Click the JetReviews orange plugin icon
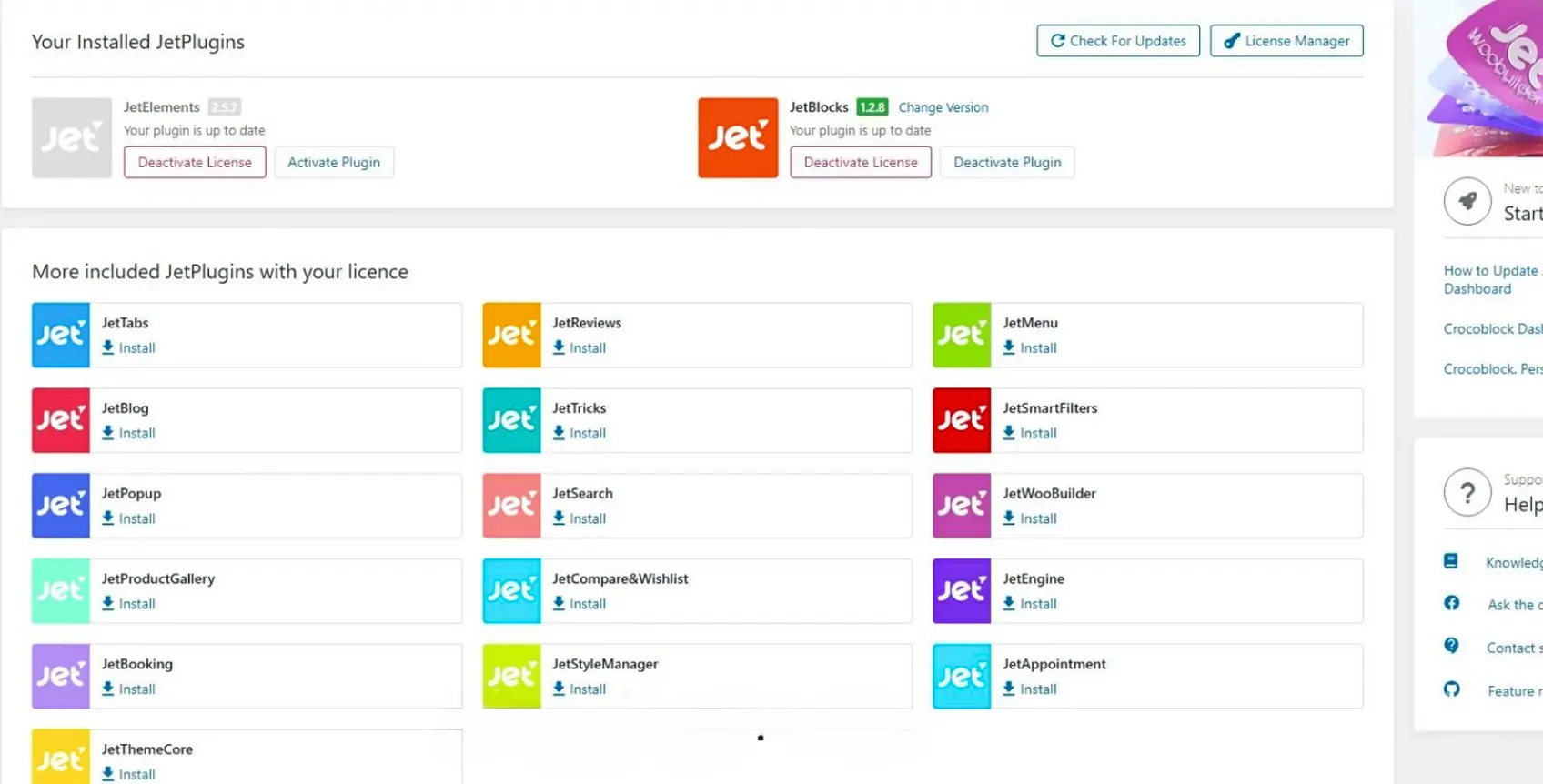1543x784 pixels. 511,335
